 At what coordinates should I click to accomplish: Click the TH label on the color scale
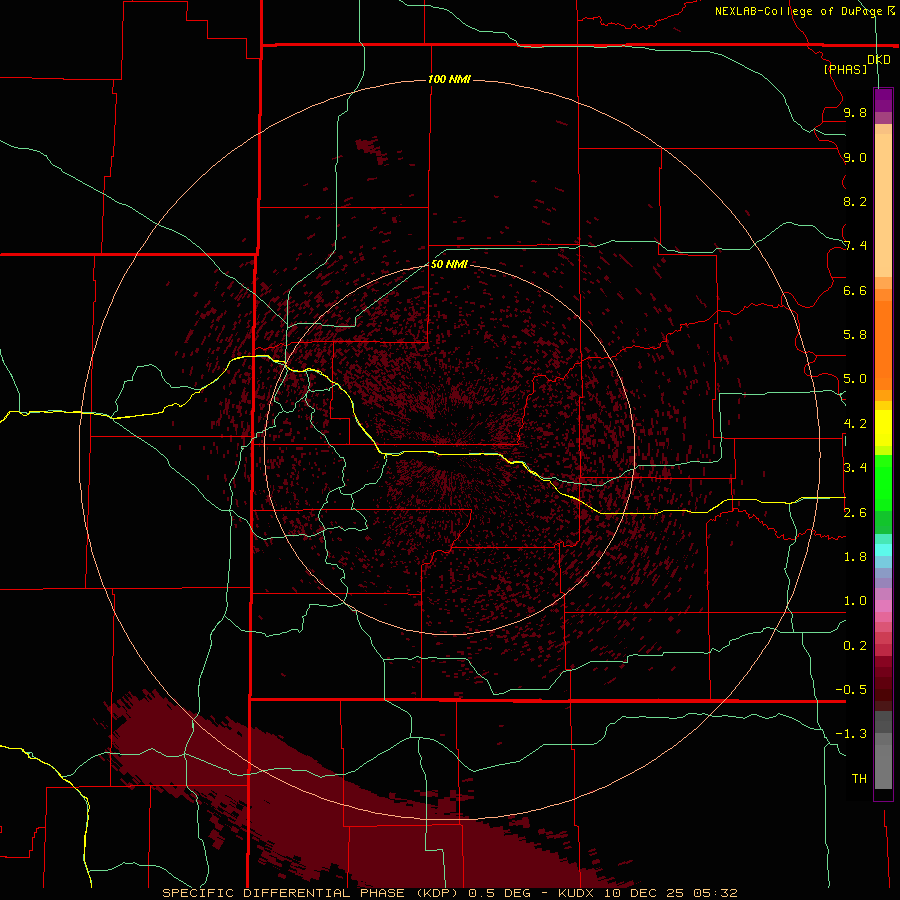[859, 779]
